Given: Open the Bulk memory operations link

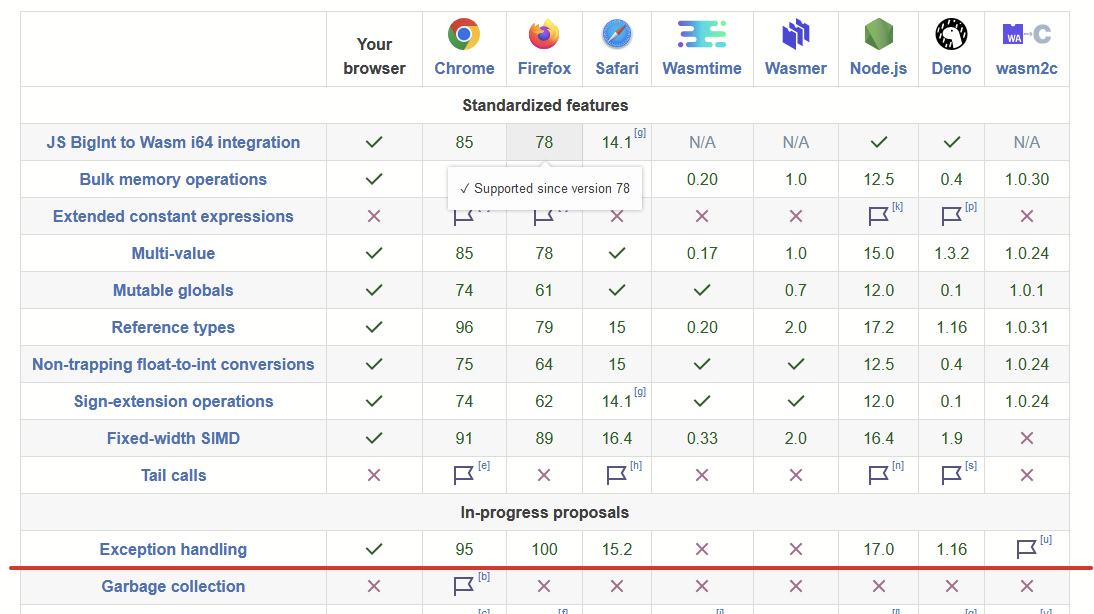Looking at the screenshot, I should tap(173, 179).
